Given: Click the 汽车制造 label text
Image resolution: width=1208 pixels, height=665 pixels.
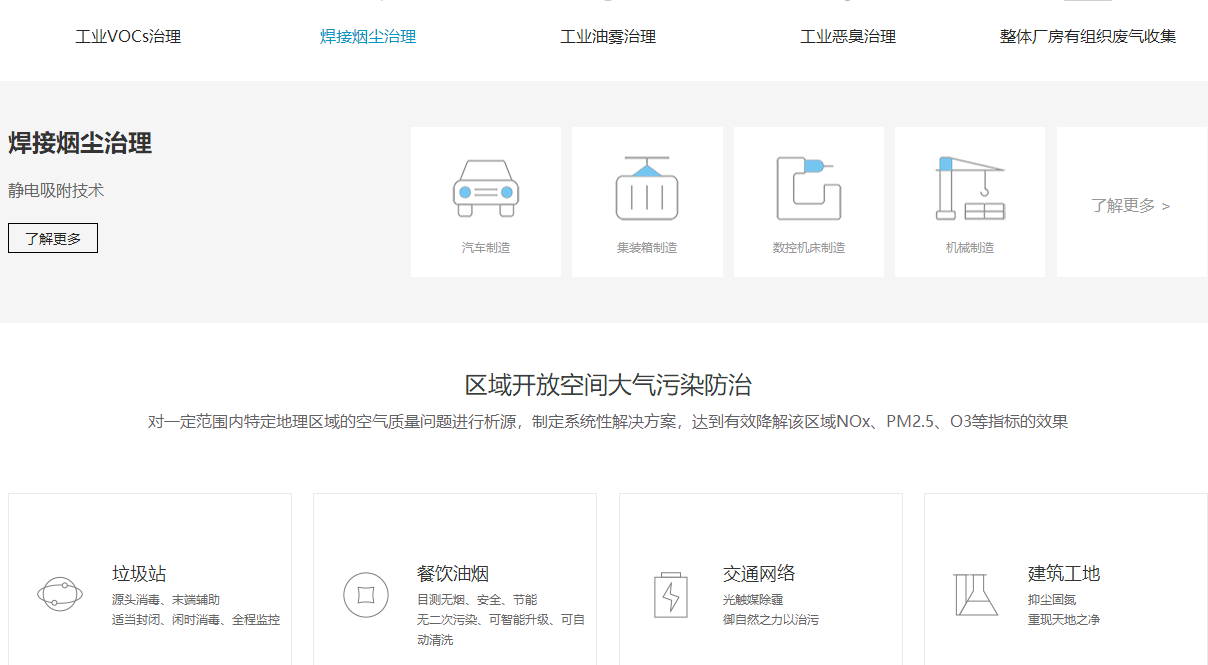Looking at the screenshot, I should (485, 248).
